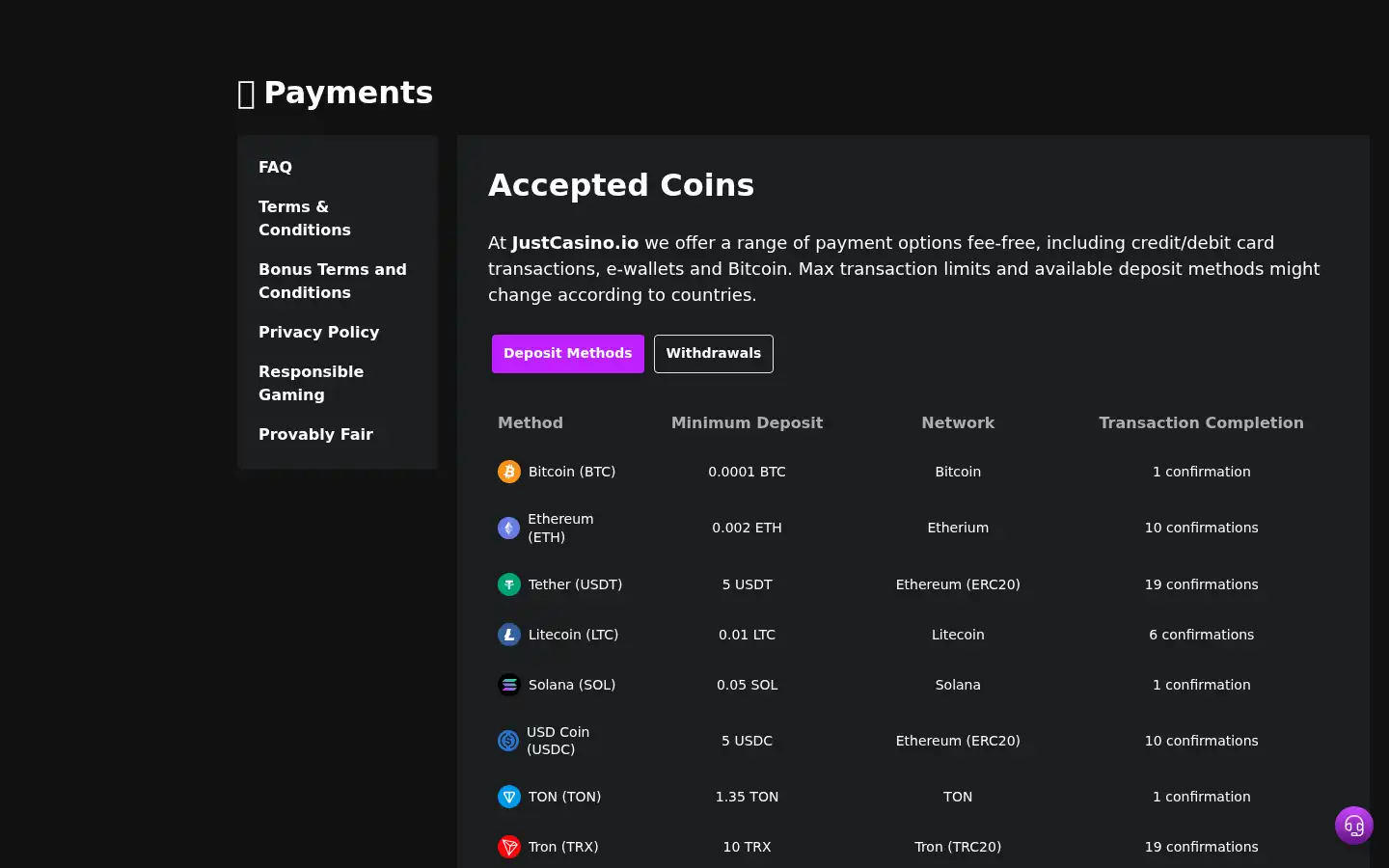Click the 0.002 ETH minimum deposit
The width and height of the screenshot is (1389, 868).
pyautogui.click(x=748, y=528)
